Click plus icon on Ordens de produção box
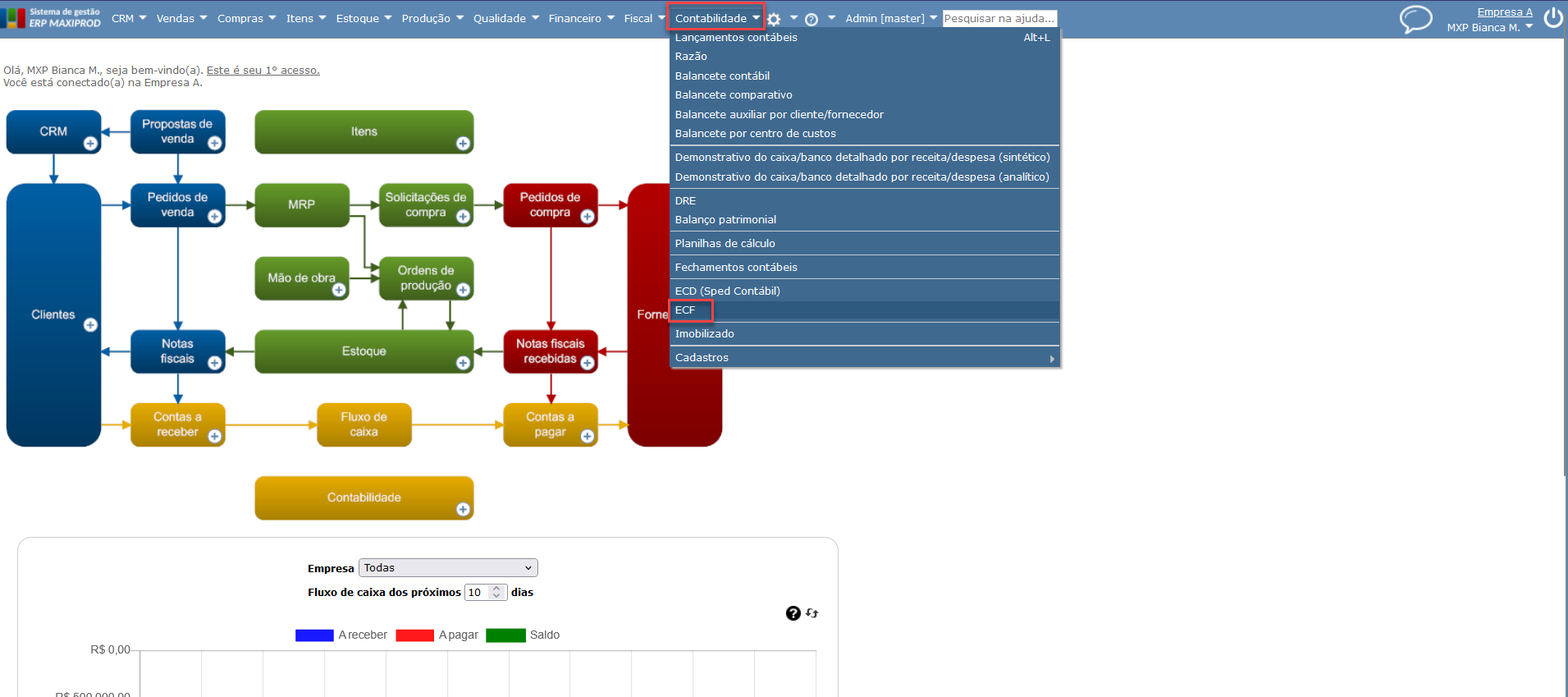The width and height of the screenshot is (1568, 697). click(x=464, y=290)
